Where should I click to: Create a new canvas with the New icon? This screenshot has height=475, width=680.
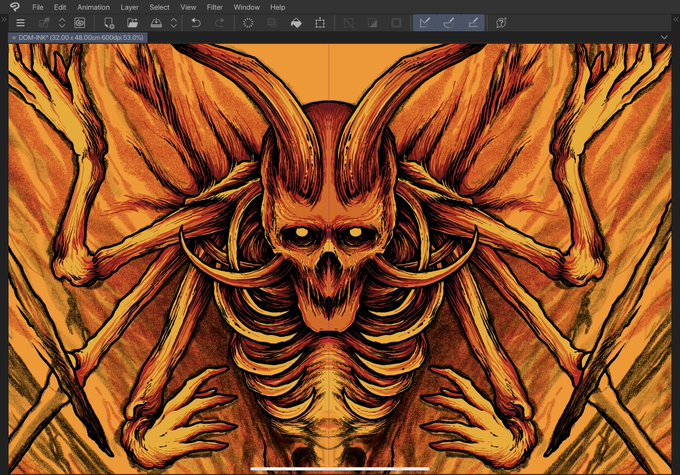tap(107, 22)
